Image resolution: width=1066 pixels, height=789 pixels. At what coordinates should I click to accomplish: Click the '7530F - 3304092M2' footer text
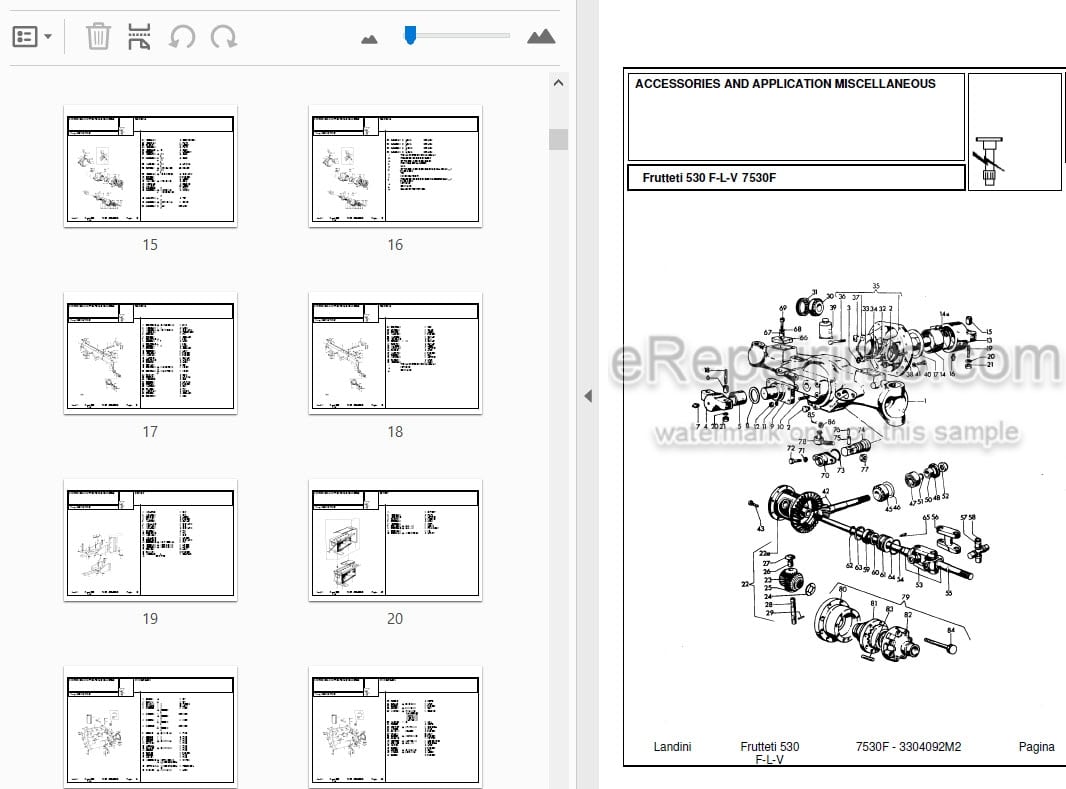908,747
